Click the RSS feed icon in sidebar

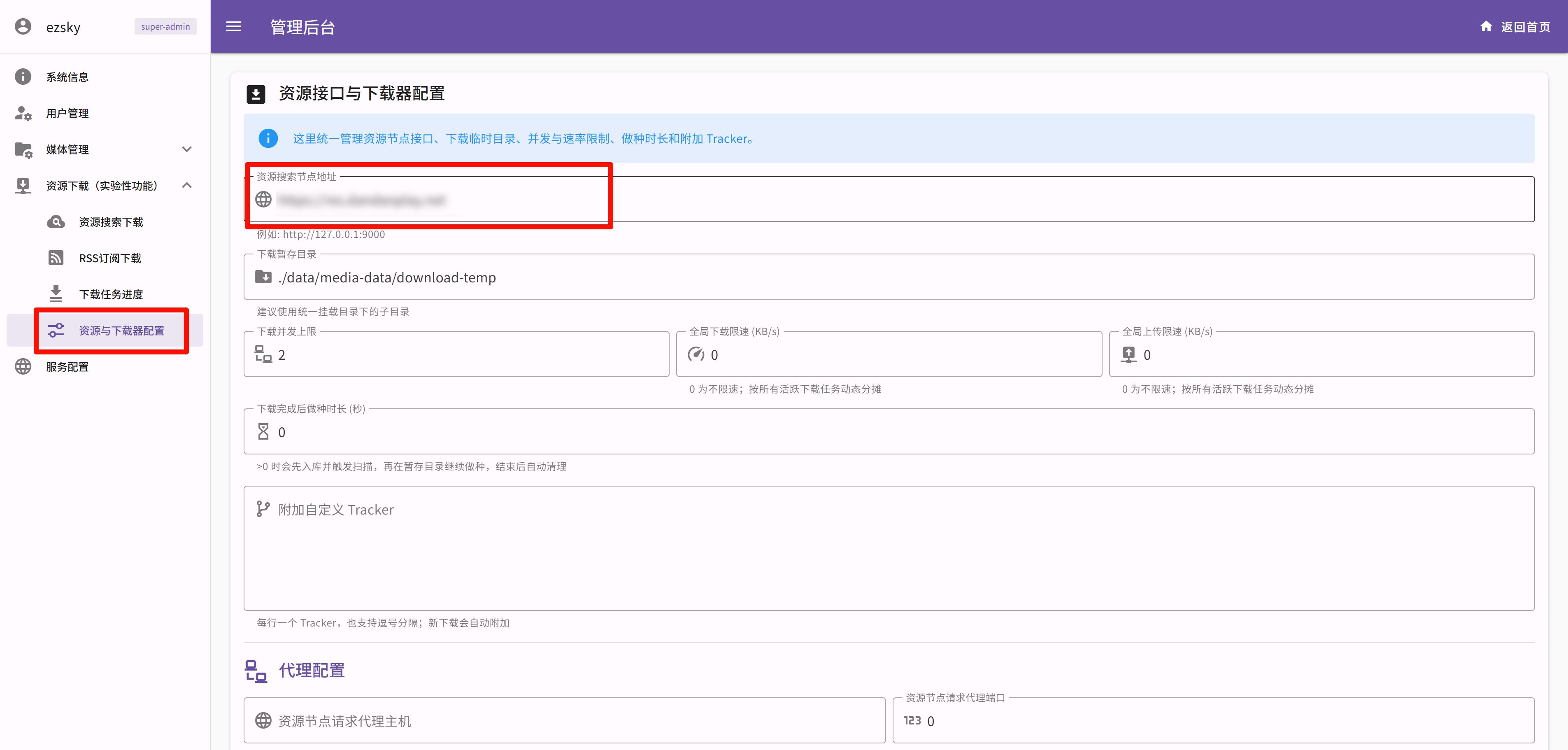[56, 258]
